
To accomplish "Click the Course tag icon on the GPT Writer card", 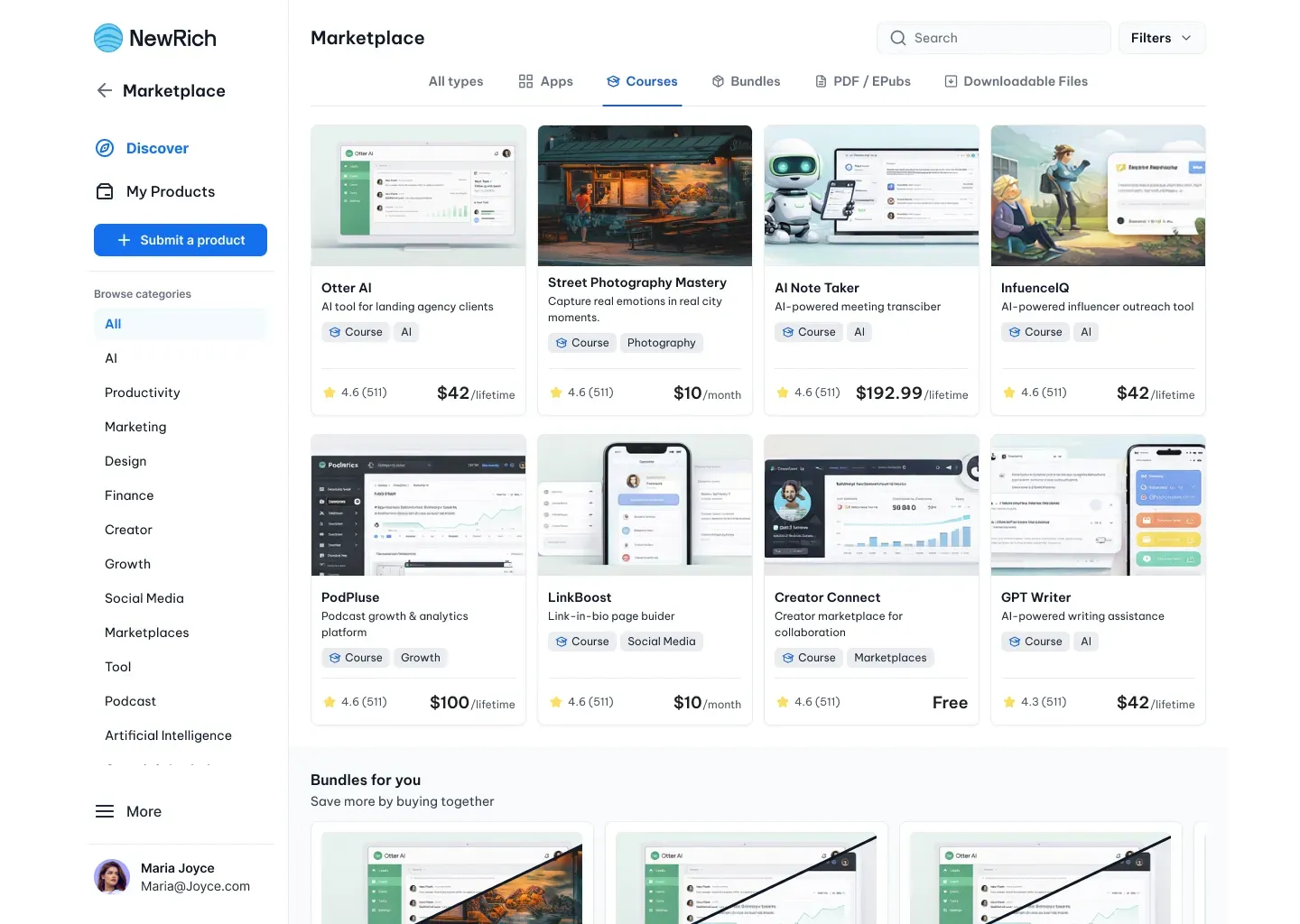I will pyautogui.click(x=1015, y=642).
